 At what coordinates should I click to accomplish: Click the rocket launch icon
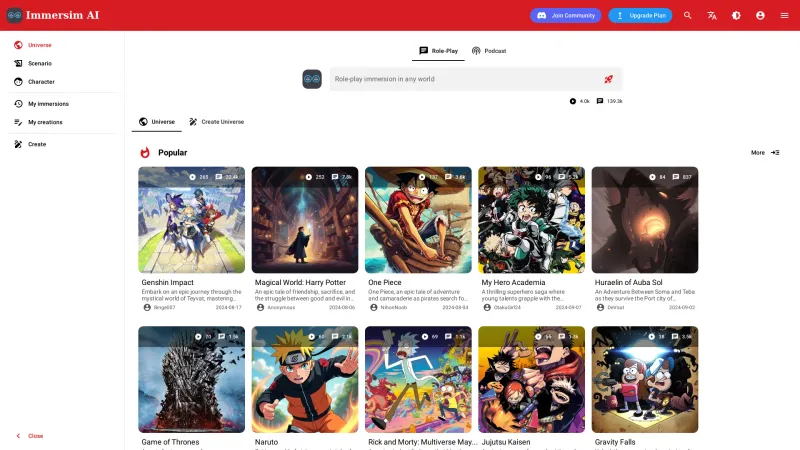pos(609,79)
